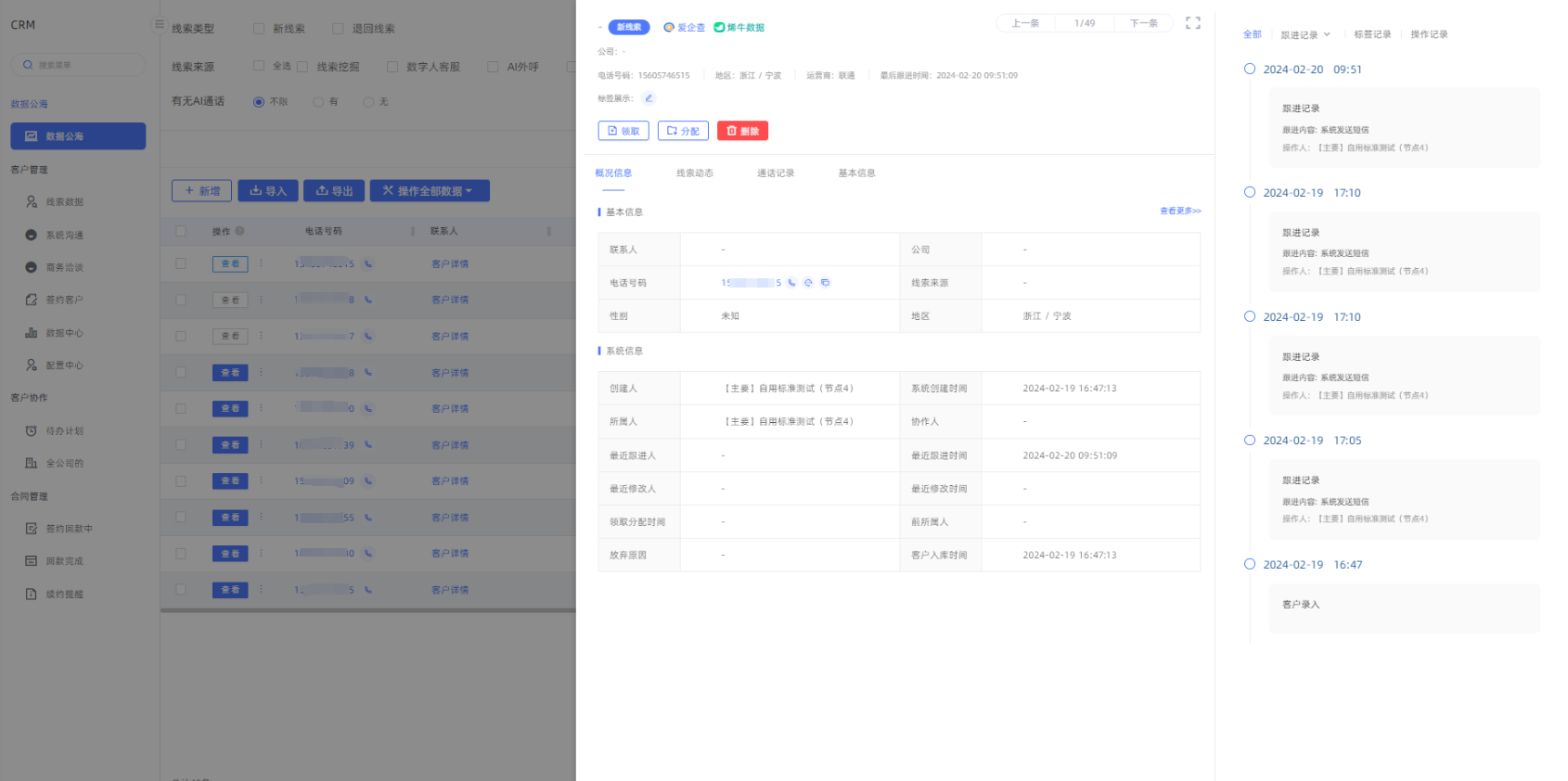Screen dimensions: 1568x781
Task: Click the 下一条 next record button
Action: (x=1143, y=23)
